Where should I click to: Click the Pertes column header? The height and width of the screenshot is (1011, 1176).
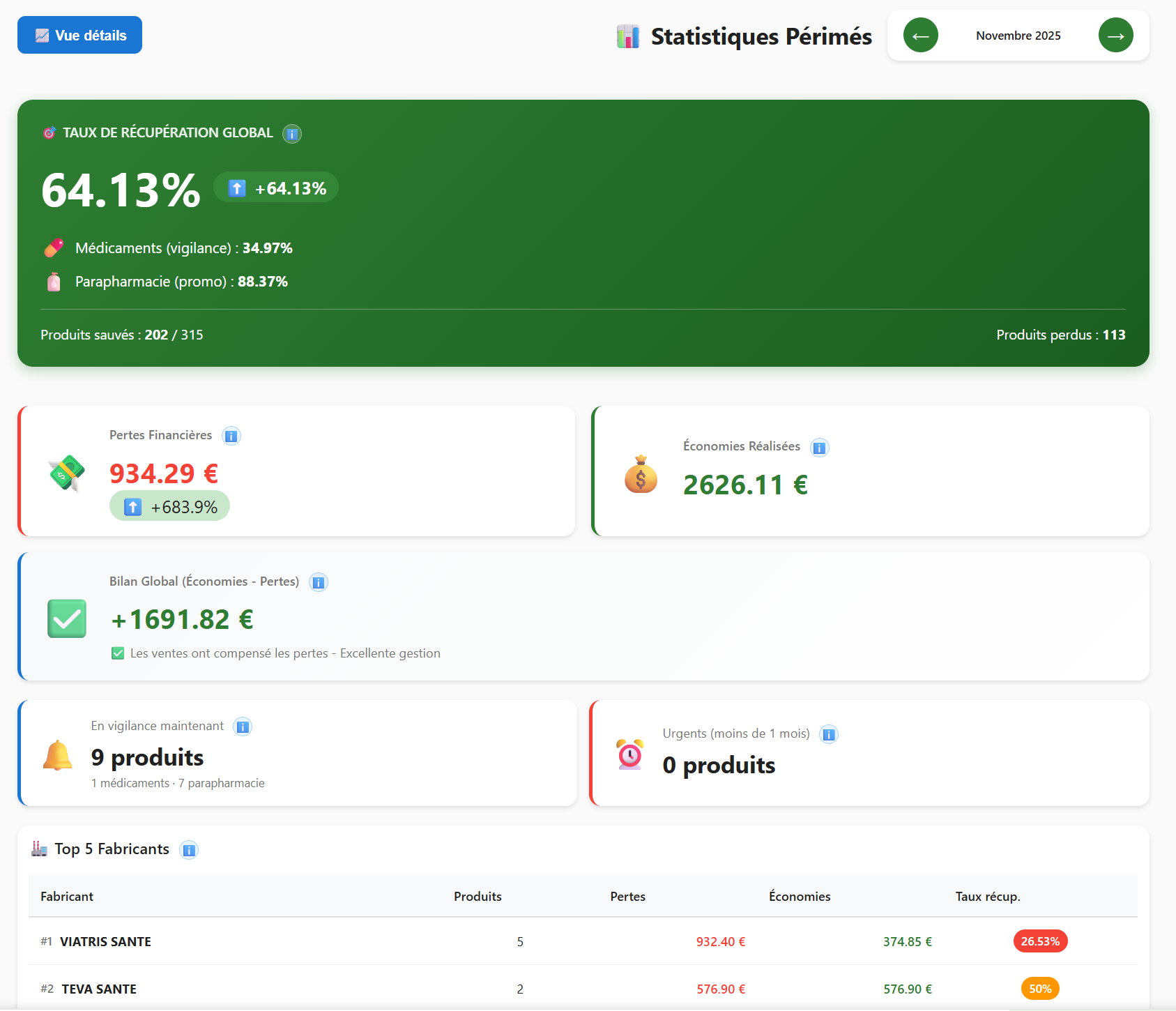627,896
